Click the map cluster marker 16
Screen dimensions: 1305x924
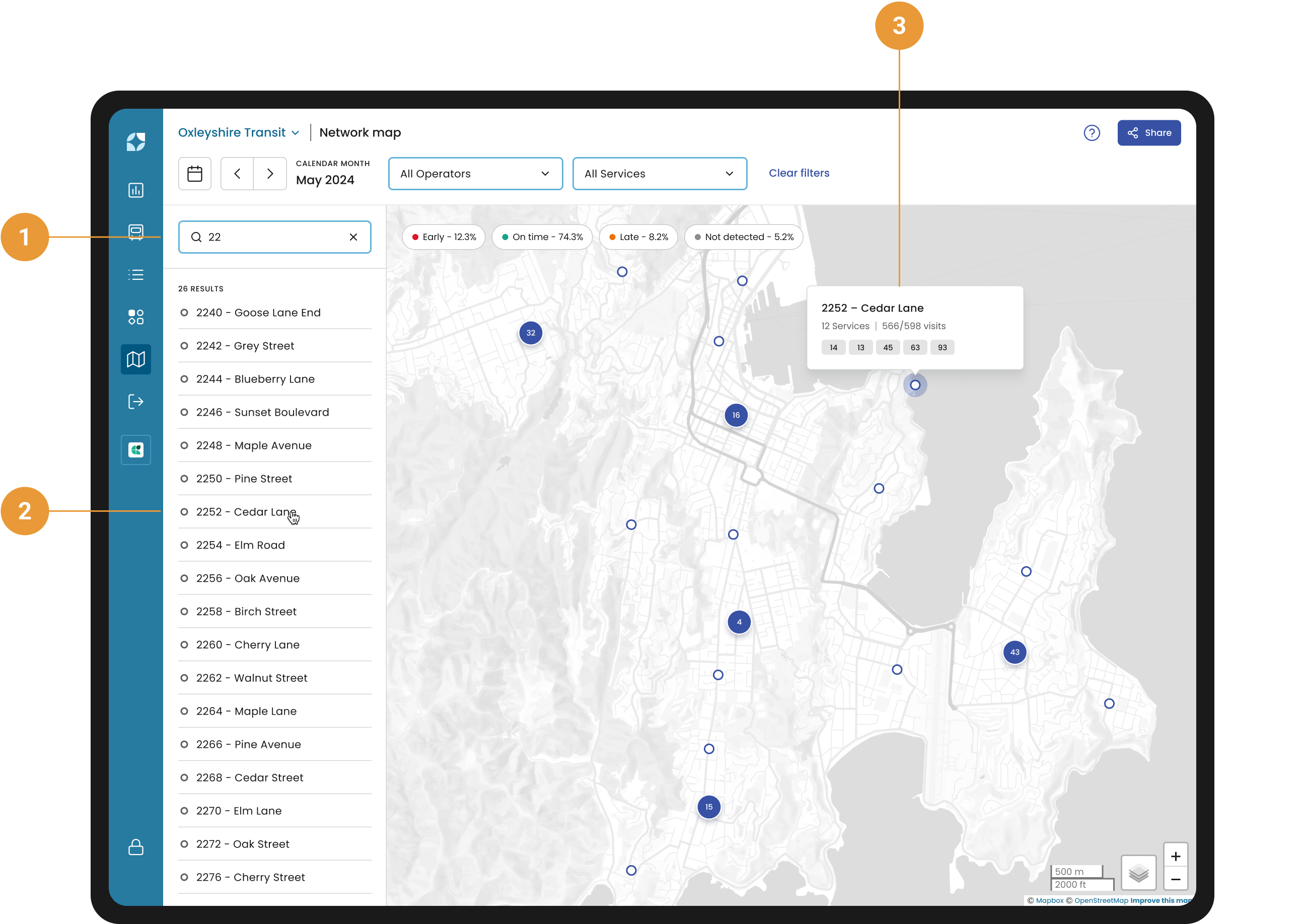(x=736, y=415)
